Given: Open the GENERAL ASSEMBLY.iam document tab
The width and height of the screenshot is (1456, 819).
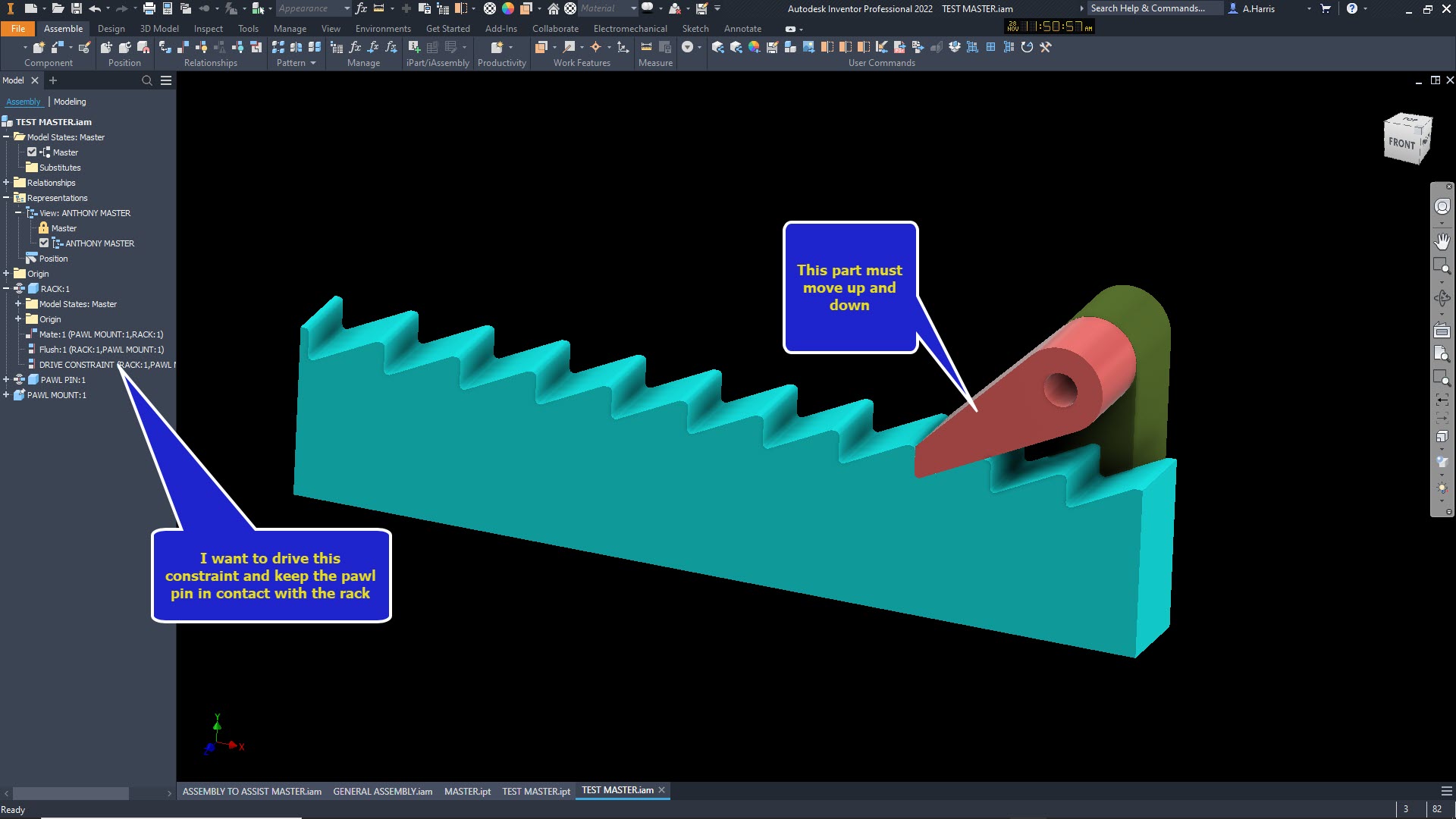Looking at the screenshot, I should click(382, 791).
